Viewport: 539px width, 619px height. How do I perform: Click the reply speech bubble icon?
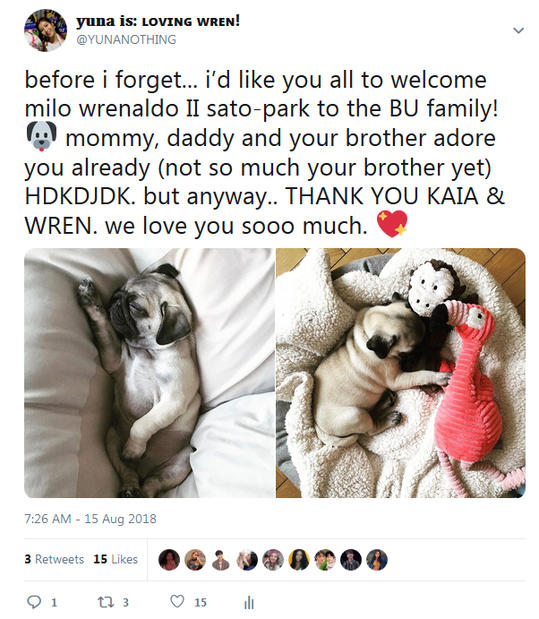click(34, 602)
